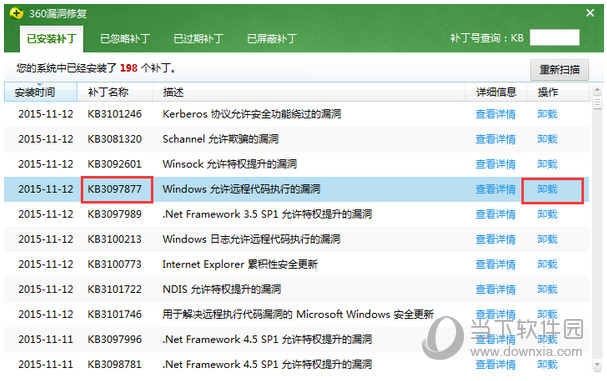Click the 重新扫描 button
Image resolution: width=607 pixels, height=381 pixels.
pyautogui.click(x=559, y=70)
